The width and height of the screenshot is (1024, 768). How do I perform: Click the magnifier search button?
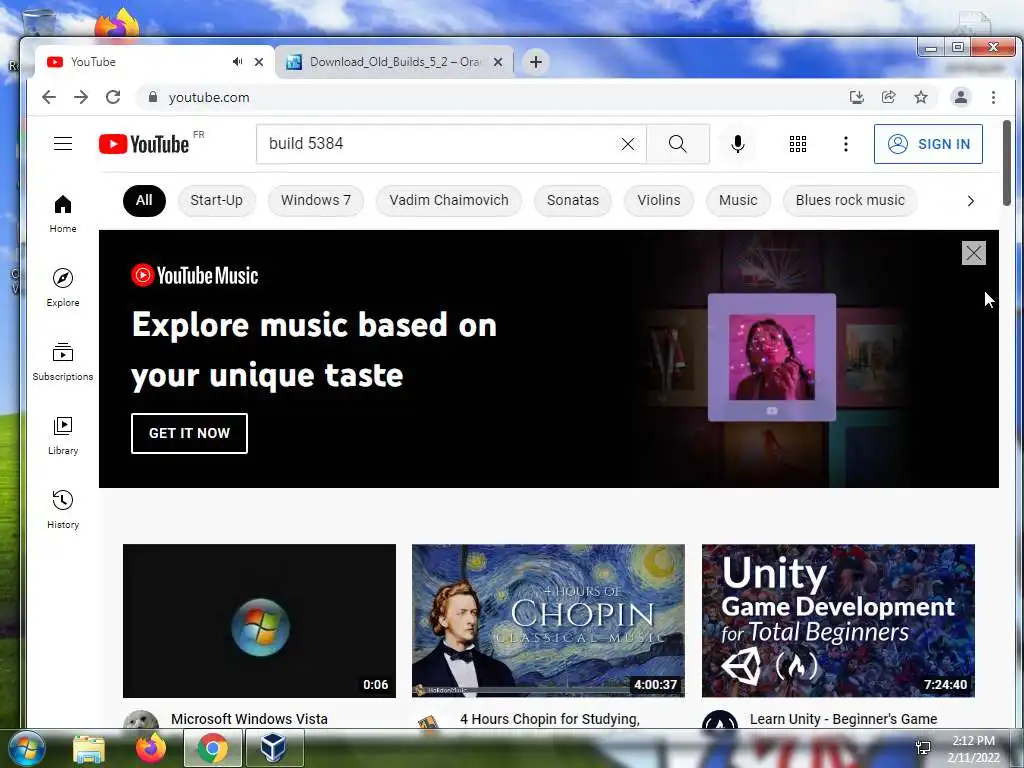coord(678,144)
